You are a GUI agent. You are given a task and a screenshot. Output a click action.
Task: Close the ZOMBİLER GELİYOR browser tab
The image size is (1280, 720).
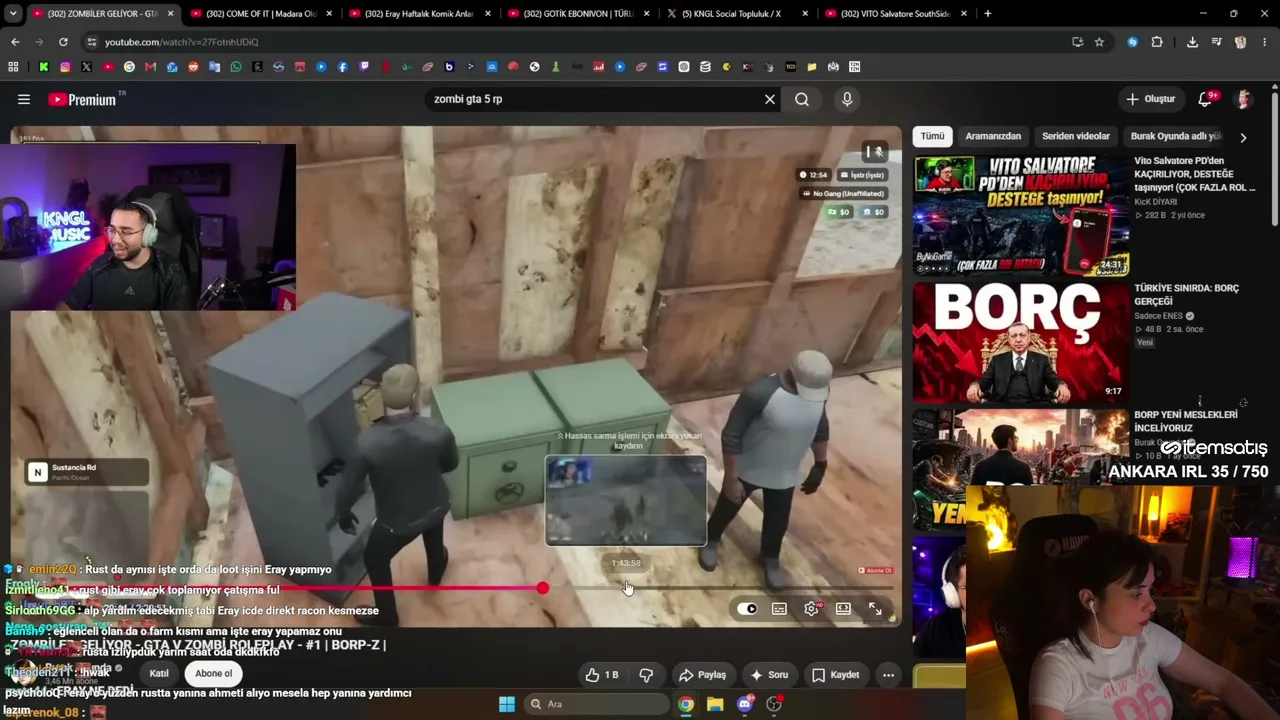click(x=171, y=14)
